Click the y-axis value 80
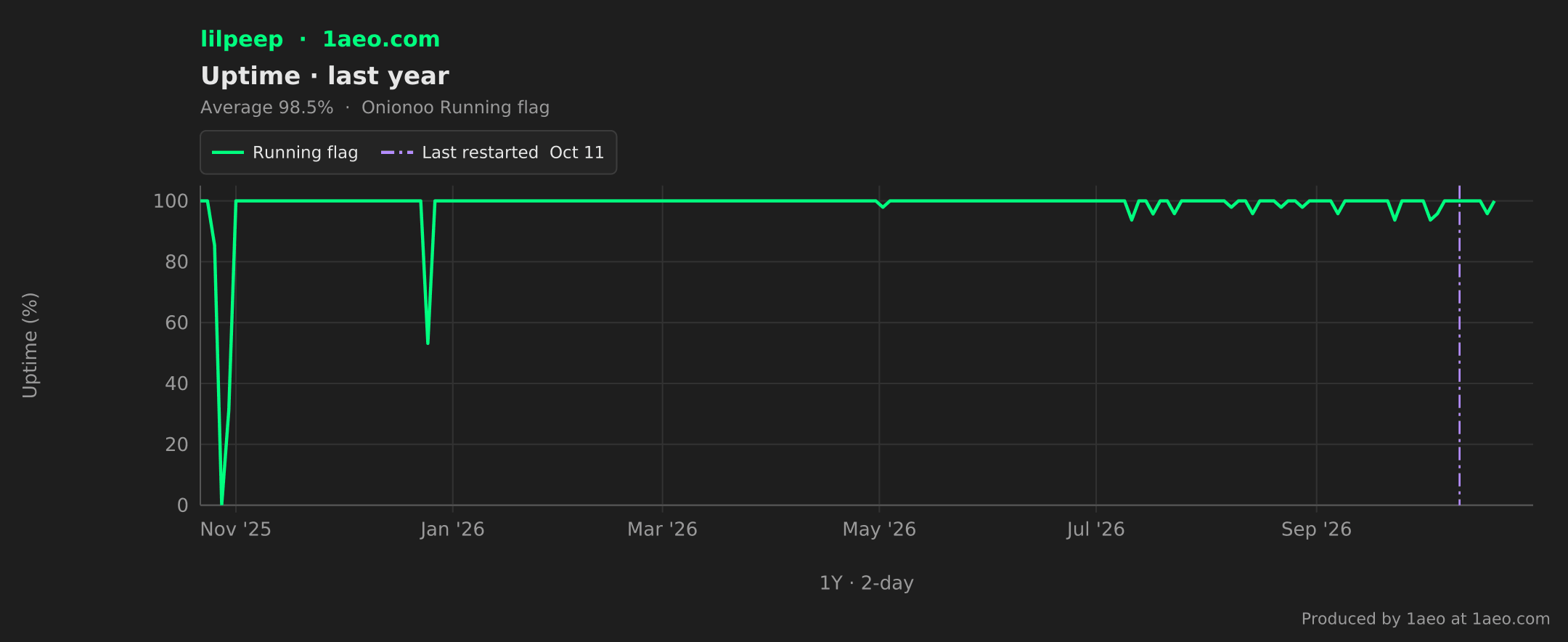Viewport: 1568px width, 642px height. tap(176, 262)
